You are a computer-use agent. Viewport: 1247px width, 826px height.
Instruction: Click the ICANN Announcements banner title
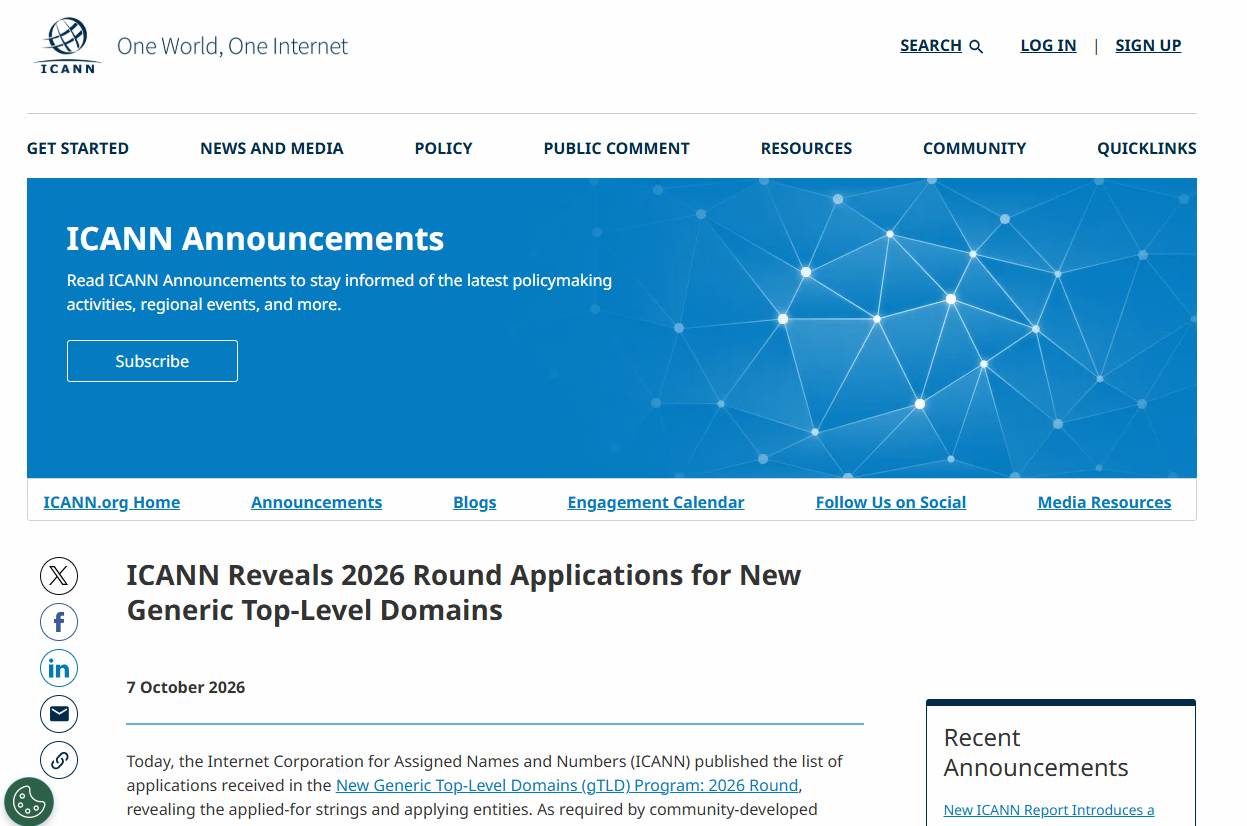pyautogui.click(x=255, y=238)
